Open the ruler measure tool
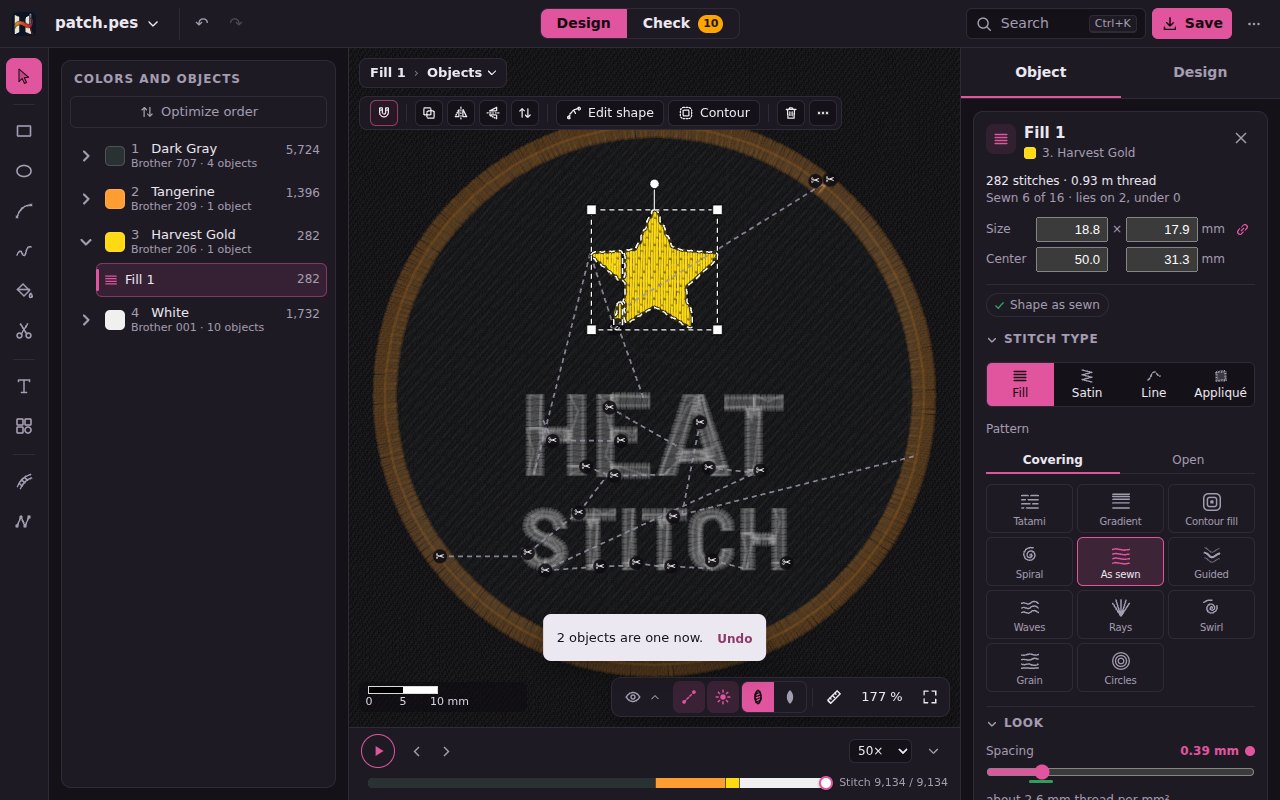This screenshot has width=1280, height=800. (834, 697)
